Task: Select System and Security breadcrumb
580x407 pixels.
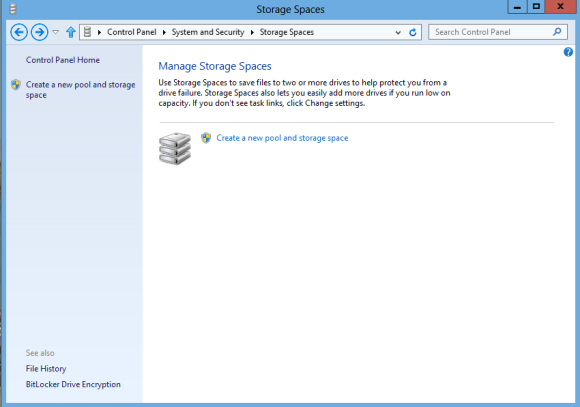Action: 208,32
